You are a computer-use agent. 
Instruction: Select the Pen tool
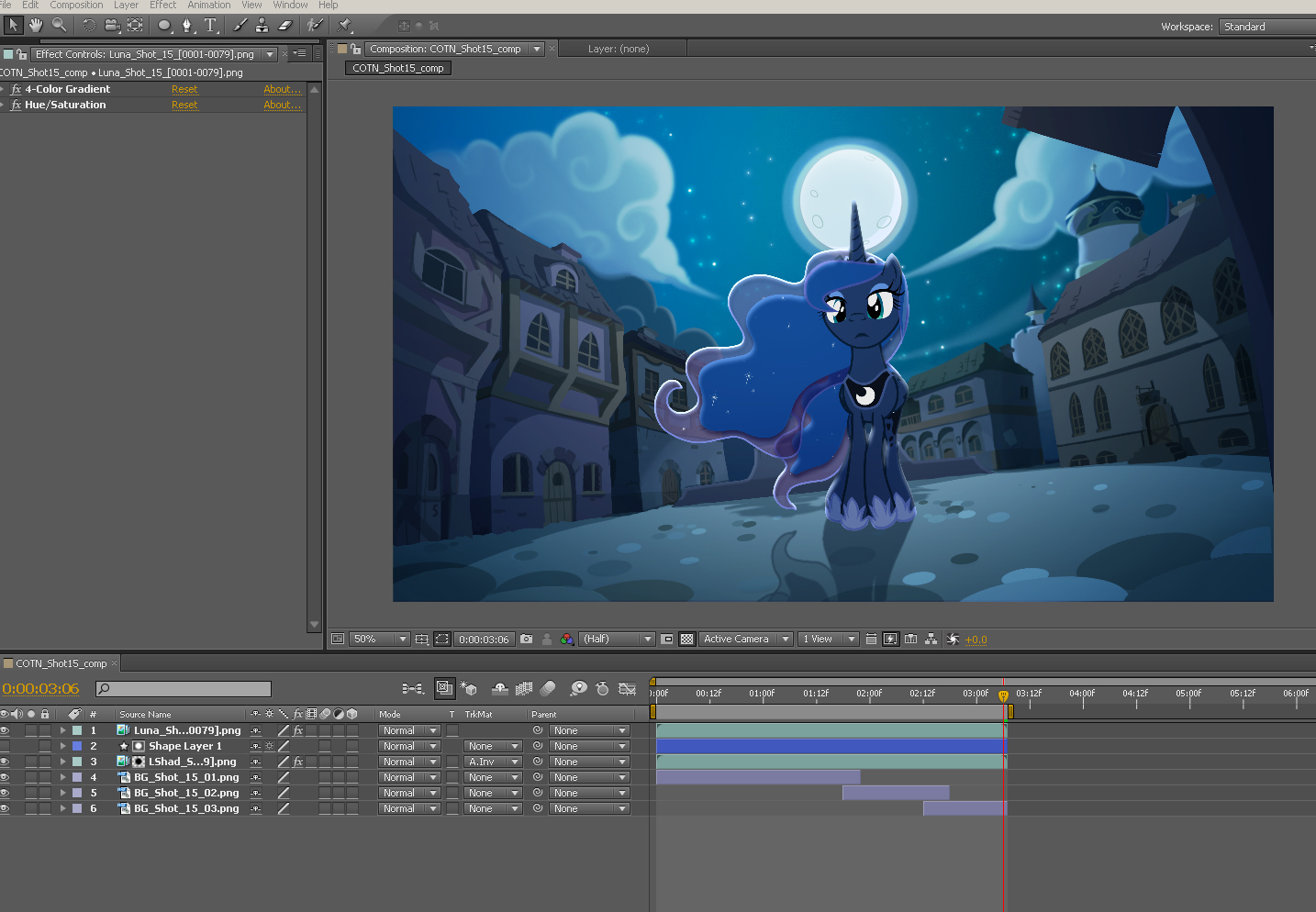click(187, 26)
